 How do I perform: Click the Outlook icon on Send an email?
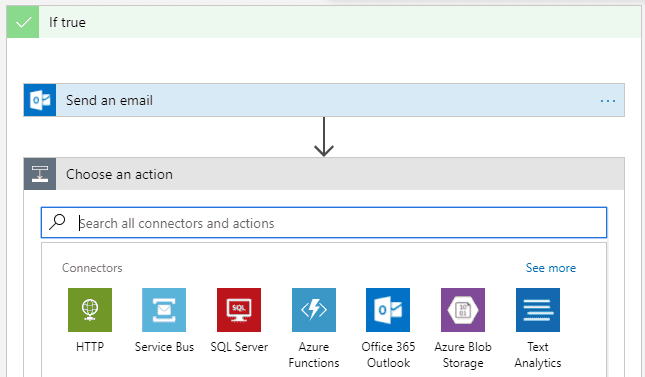point(40,100)
